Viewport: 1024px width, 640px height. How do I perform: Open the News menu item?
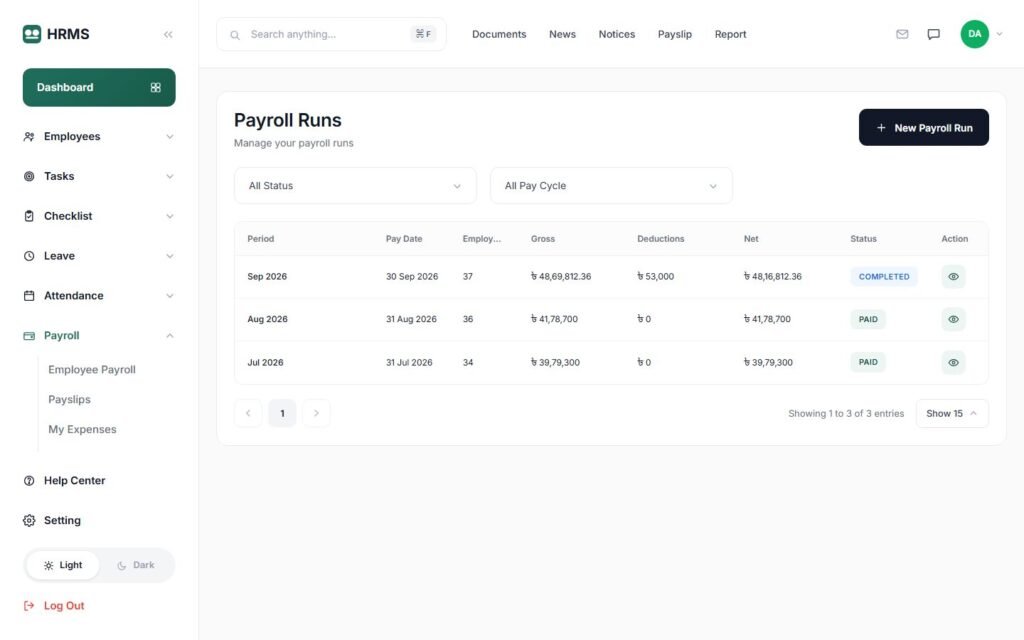click(x=562, y=34)
